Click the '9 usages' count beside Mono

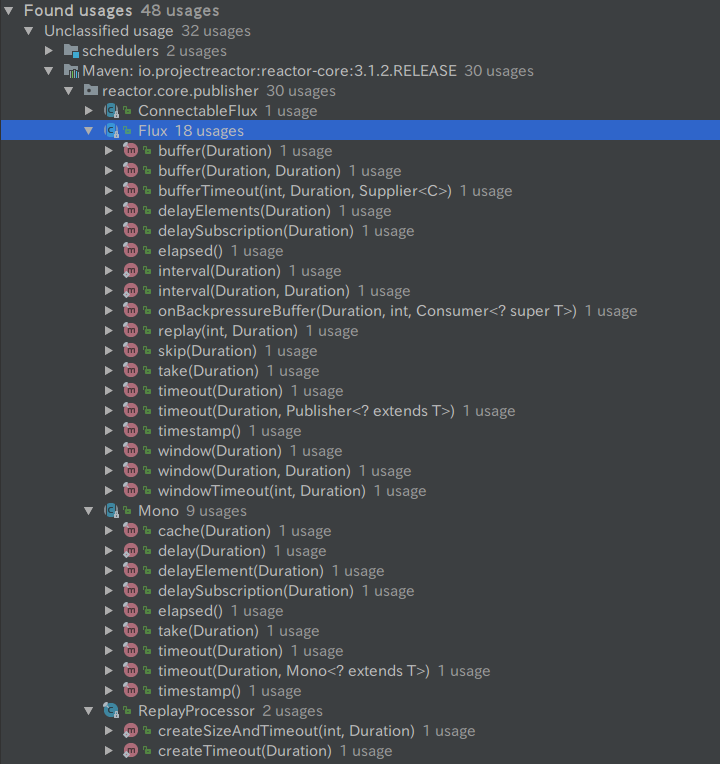coord(216,511)
